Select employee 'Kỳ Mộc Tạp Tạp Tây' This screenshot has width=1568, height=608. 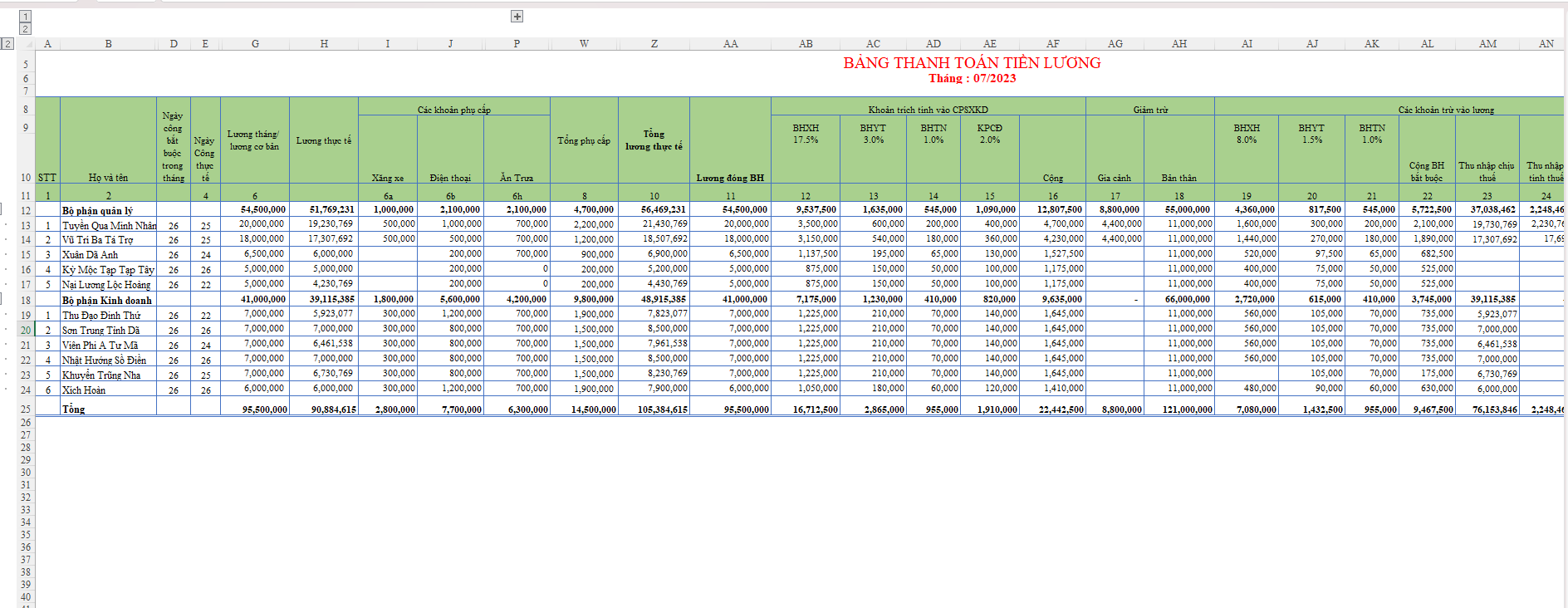pyautogui.click(x=108, y=270)
